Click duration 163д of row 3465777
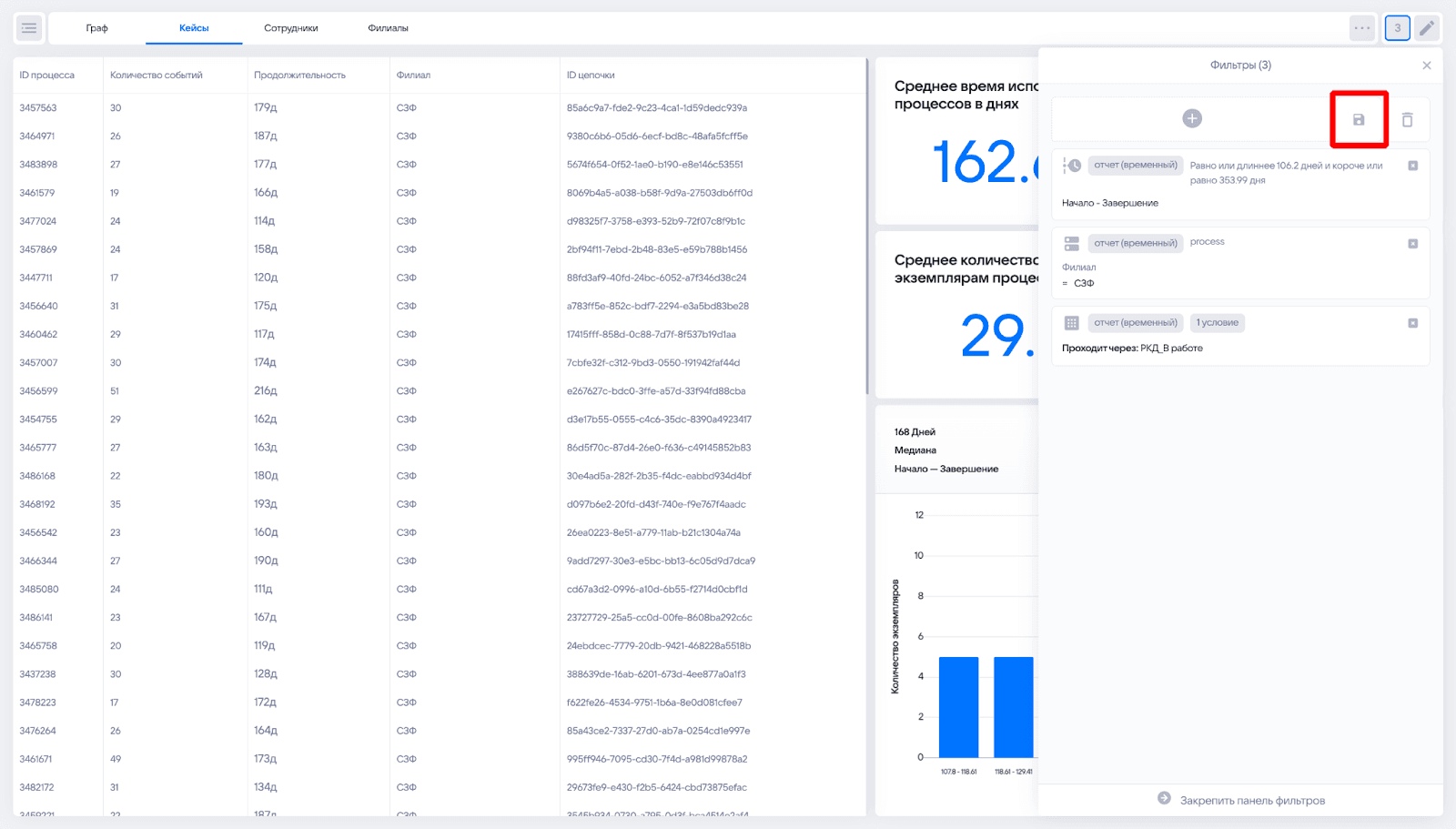The width and height of the screenshot is (1456, 829). coord(266,448)
